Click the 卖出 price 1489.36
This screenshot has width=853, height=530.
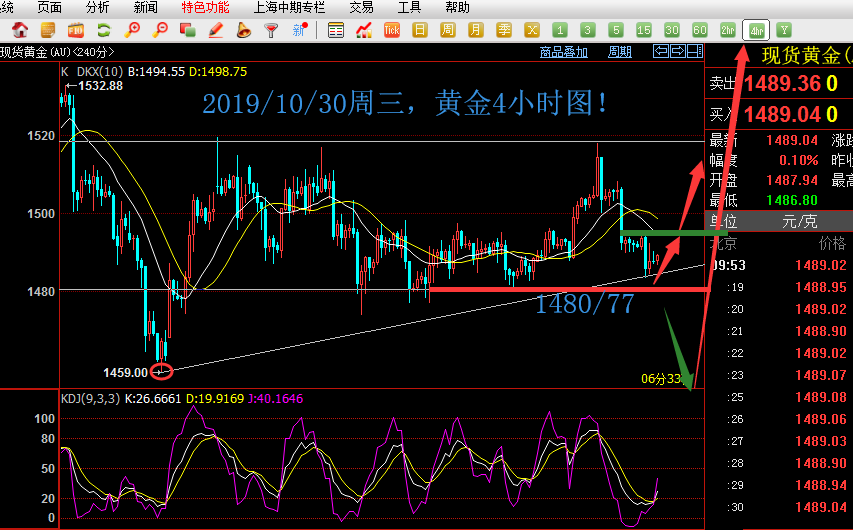(x=782, y=84)
